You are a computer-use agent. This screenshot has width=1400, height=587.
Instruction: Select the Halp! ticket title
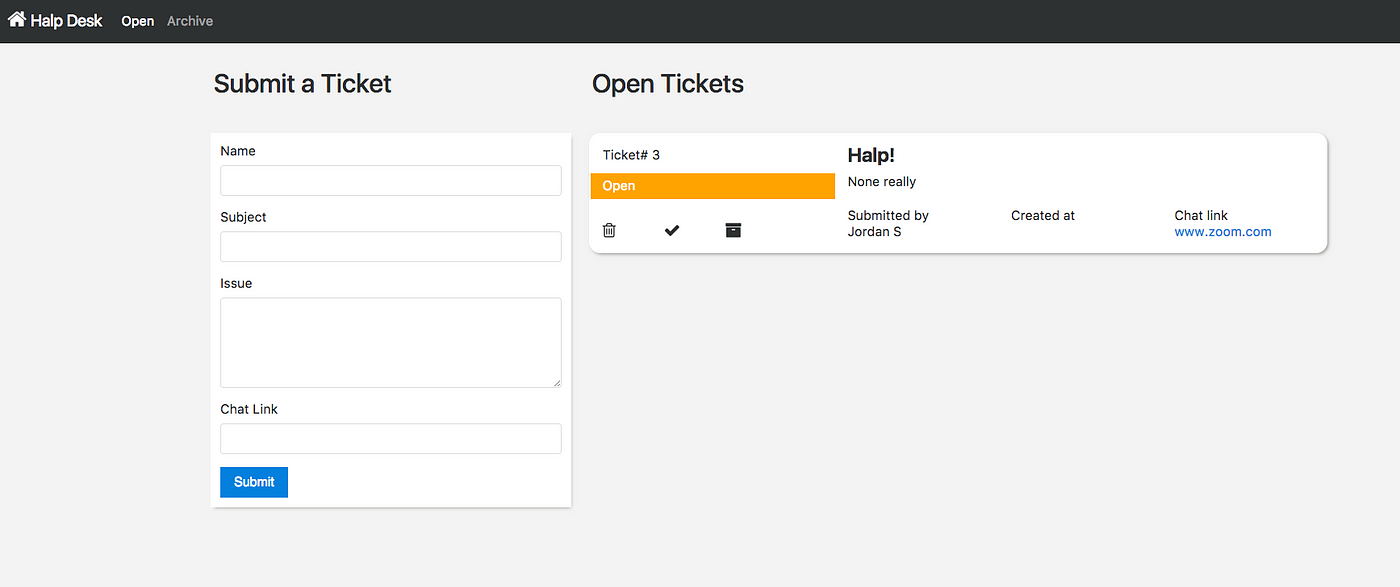point(871,155)
